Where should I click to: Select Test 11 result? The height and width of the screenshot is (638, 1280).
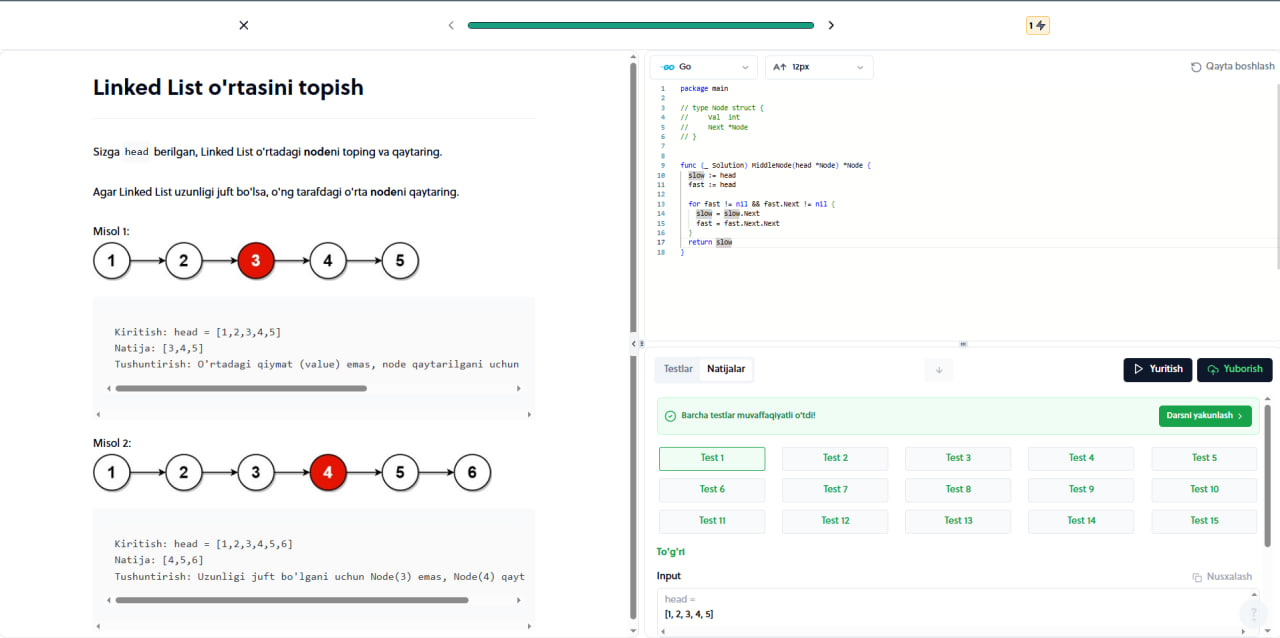712,521
